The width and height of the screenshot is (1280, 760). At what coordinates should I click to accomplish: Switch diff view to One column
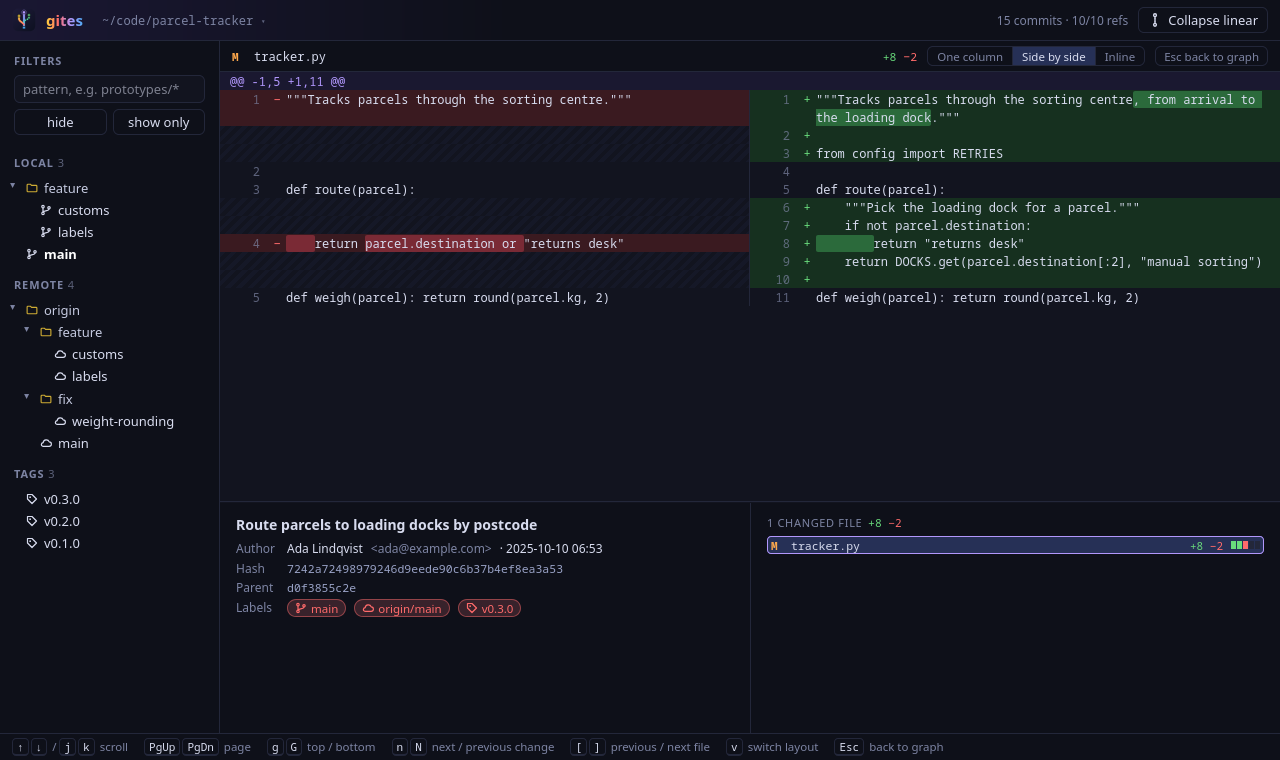(970, 56)
